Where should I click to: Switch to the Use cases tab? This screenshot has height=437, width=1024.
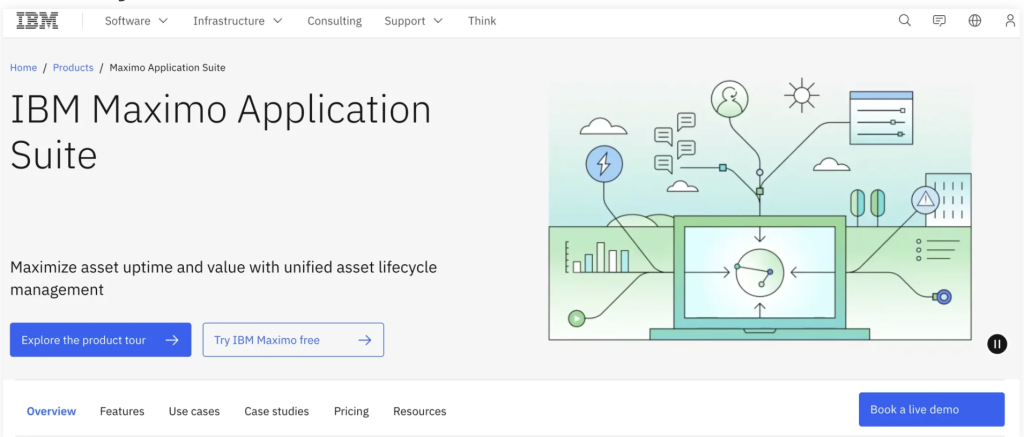pyautogui.click(x=194, y=412)
